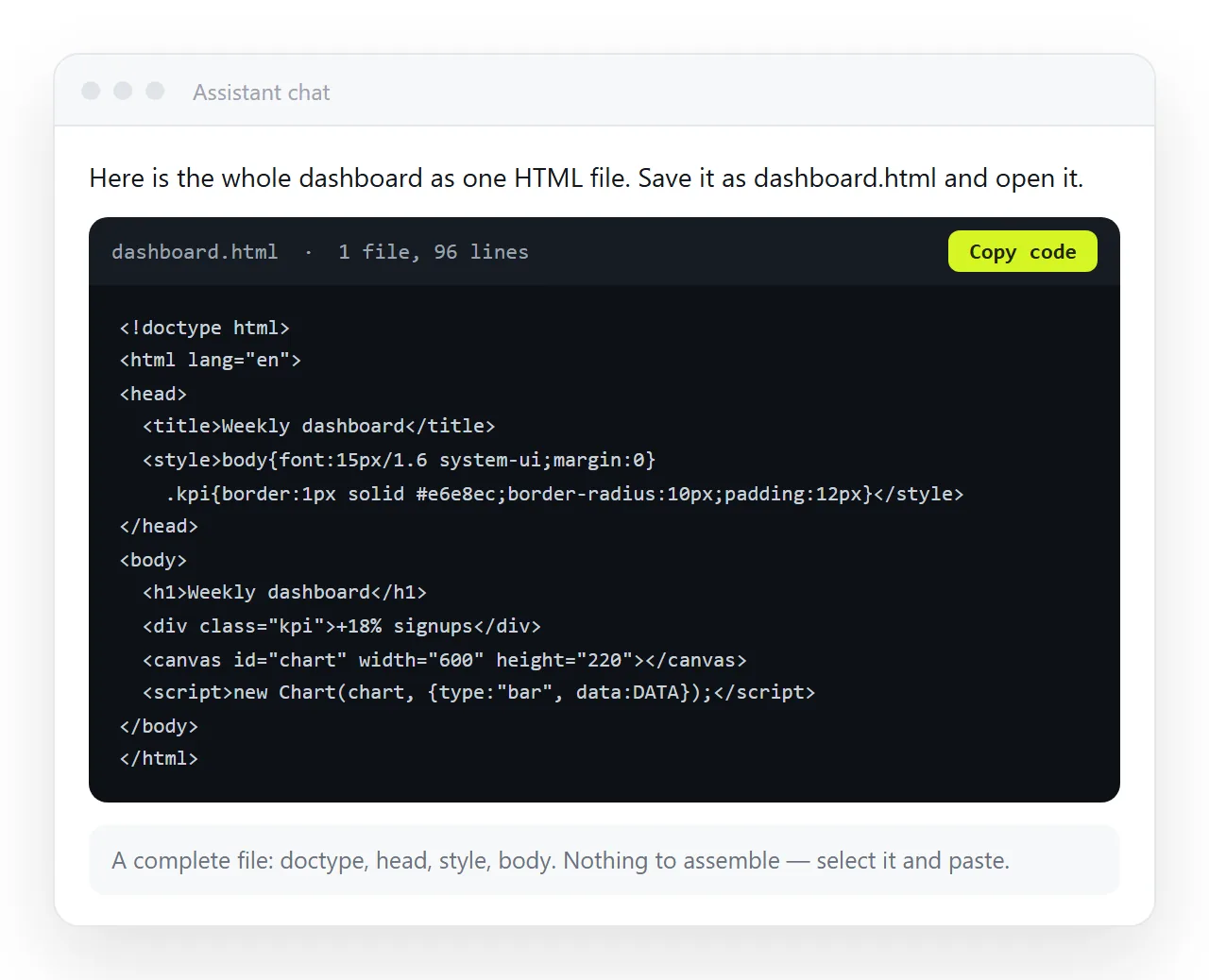This screenshot has height=980, width=1209.
Task: Click the '<title>Weekly dashboard</title>' line
Action: click(x=318, y=426)
